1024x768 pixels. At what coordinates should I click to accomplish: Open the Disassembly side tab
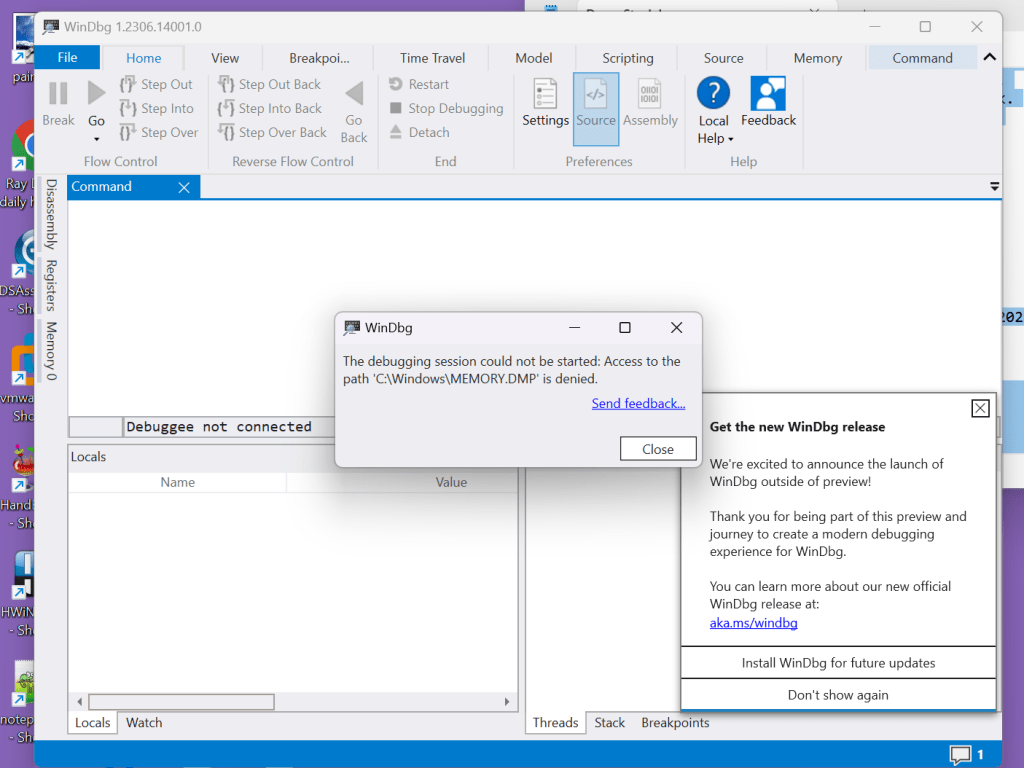tap(51, 214)
